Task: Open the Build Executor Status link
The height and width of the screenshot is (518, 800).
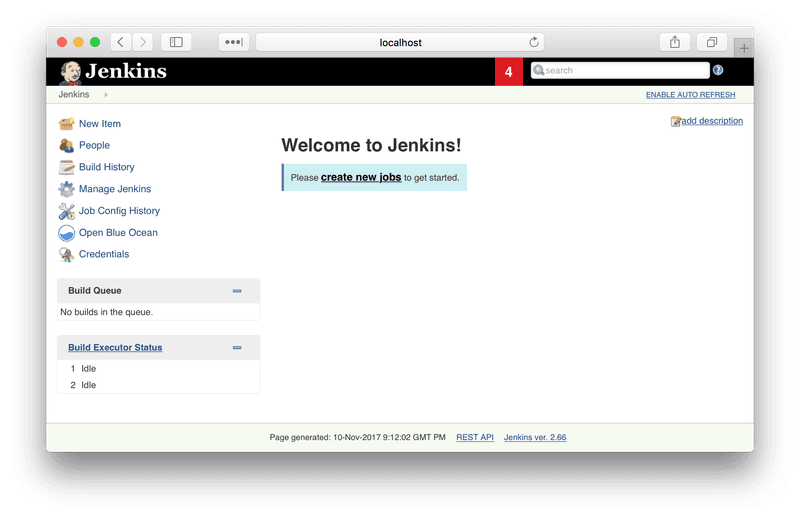Action: click(115, 348)
